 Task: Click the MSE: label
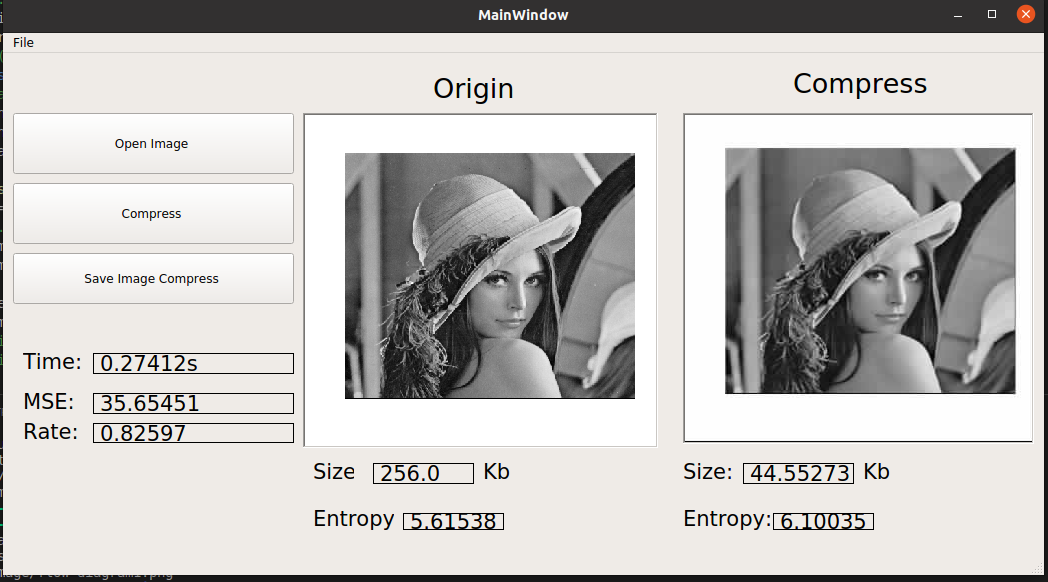[49, 402]
